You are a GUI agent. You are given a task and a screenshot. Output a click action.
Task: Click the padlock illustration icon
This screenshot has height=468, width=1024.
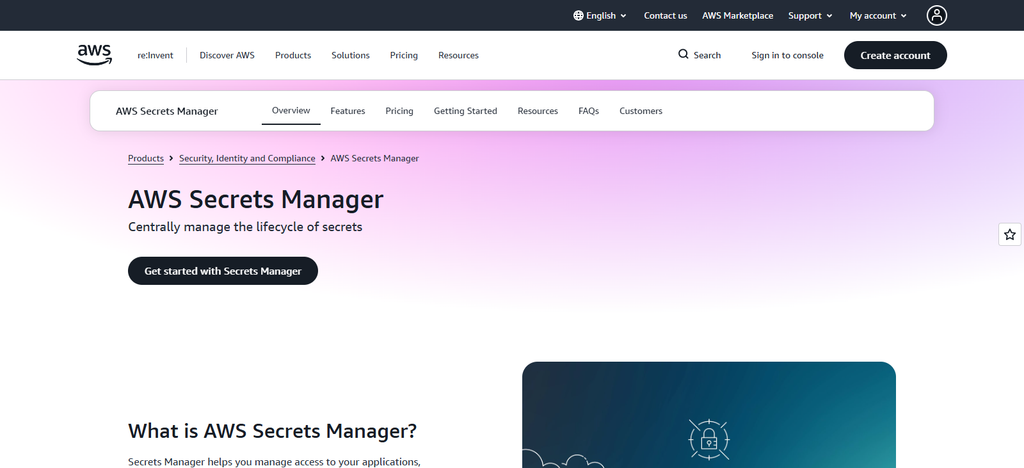click(x=709, y=439)
